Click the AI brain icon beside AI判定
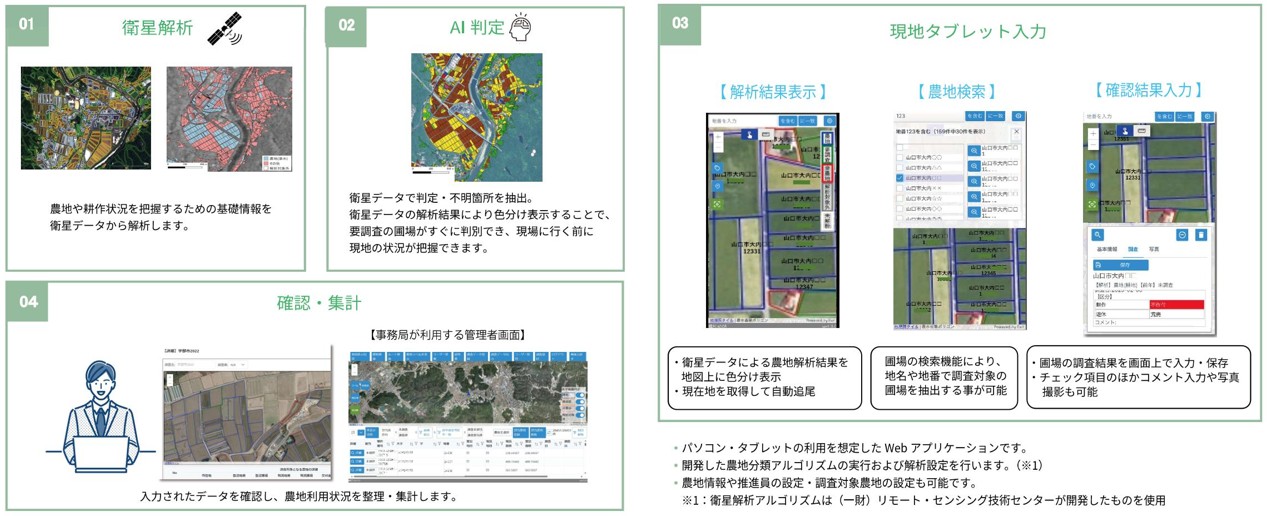Screen dimensions: 1267x516 521,28
